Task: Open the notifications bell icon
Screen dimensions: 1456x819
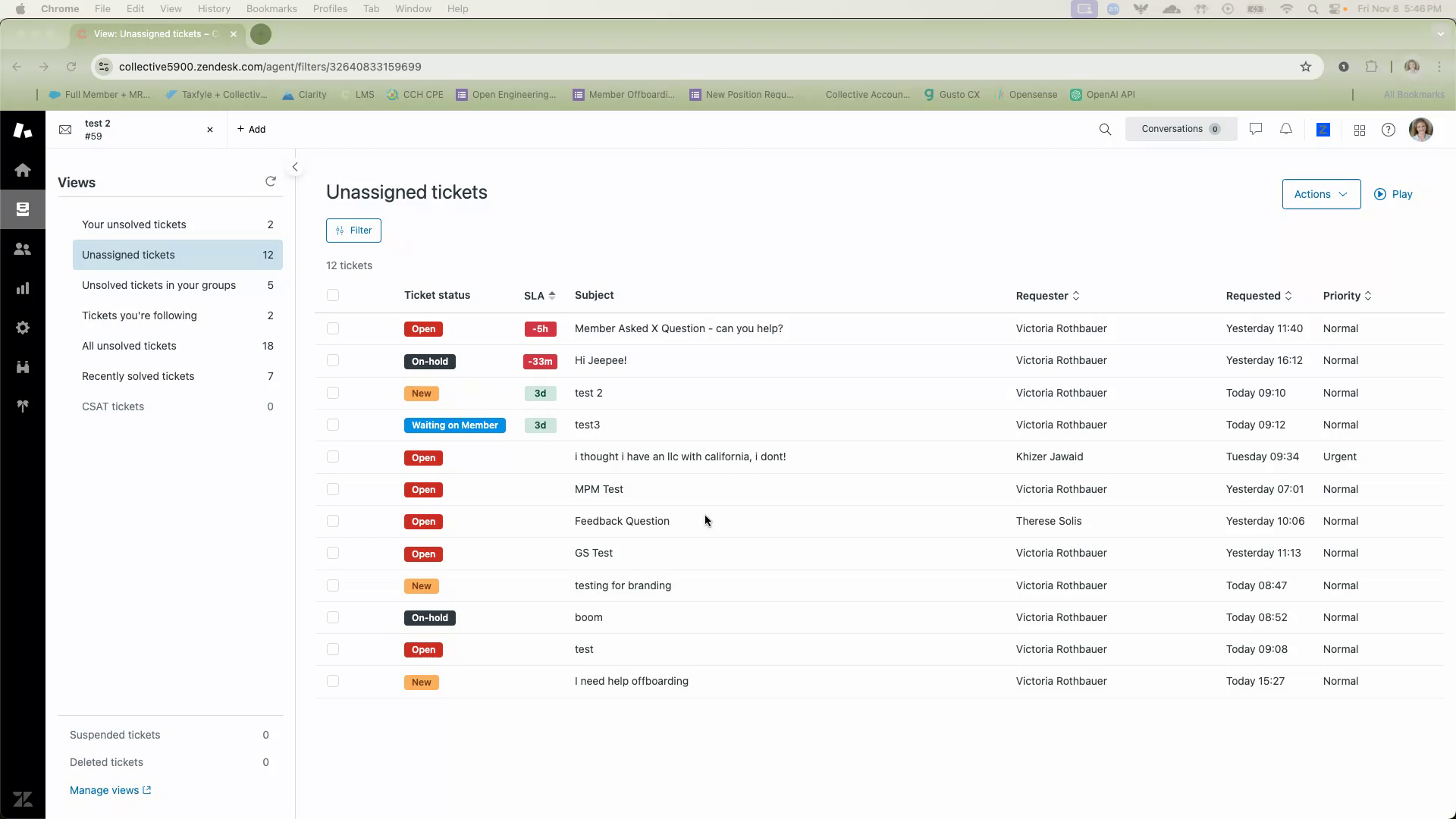Action: pyautogui.click(x=1286, y=130)
